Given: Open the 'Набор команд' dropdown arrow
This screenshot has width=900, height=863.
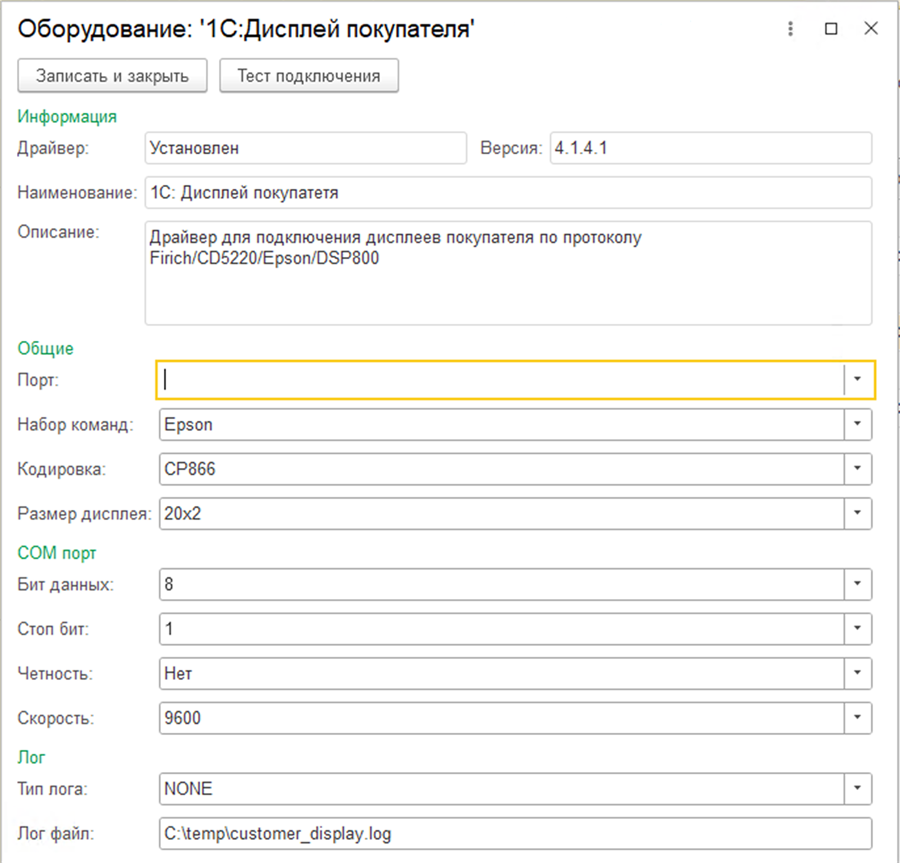Looking at the screenshot, I should [858, 424].
